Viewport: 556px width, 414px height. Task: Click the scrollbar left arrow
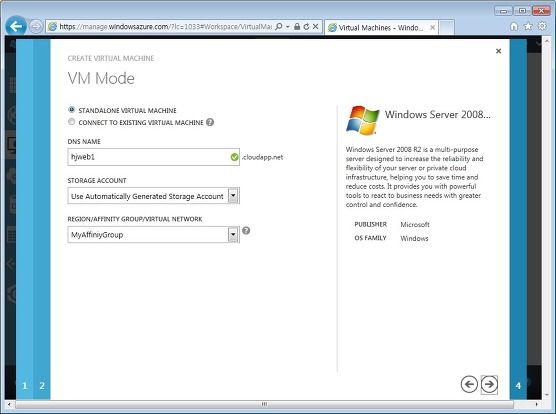[9, 404]
